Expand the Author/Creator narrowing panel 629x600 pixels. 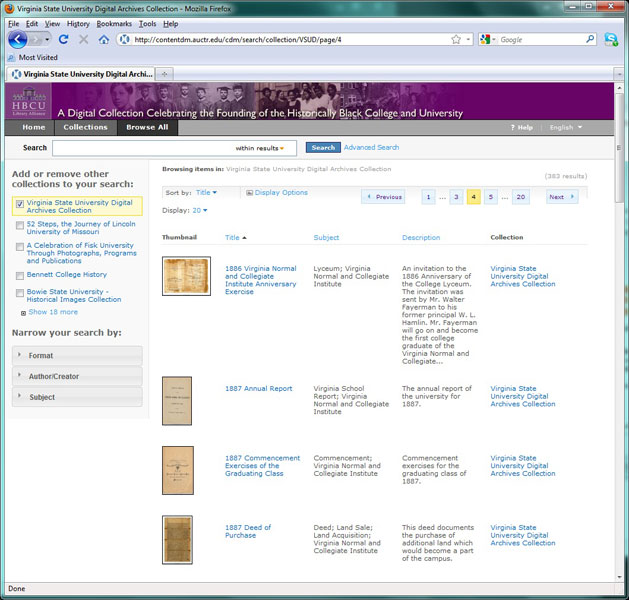click(77, 377)
